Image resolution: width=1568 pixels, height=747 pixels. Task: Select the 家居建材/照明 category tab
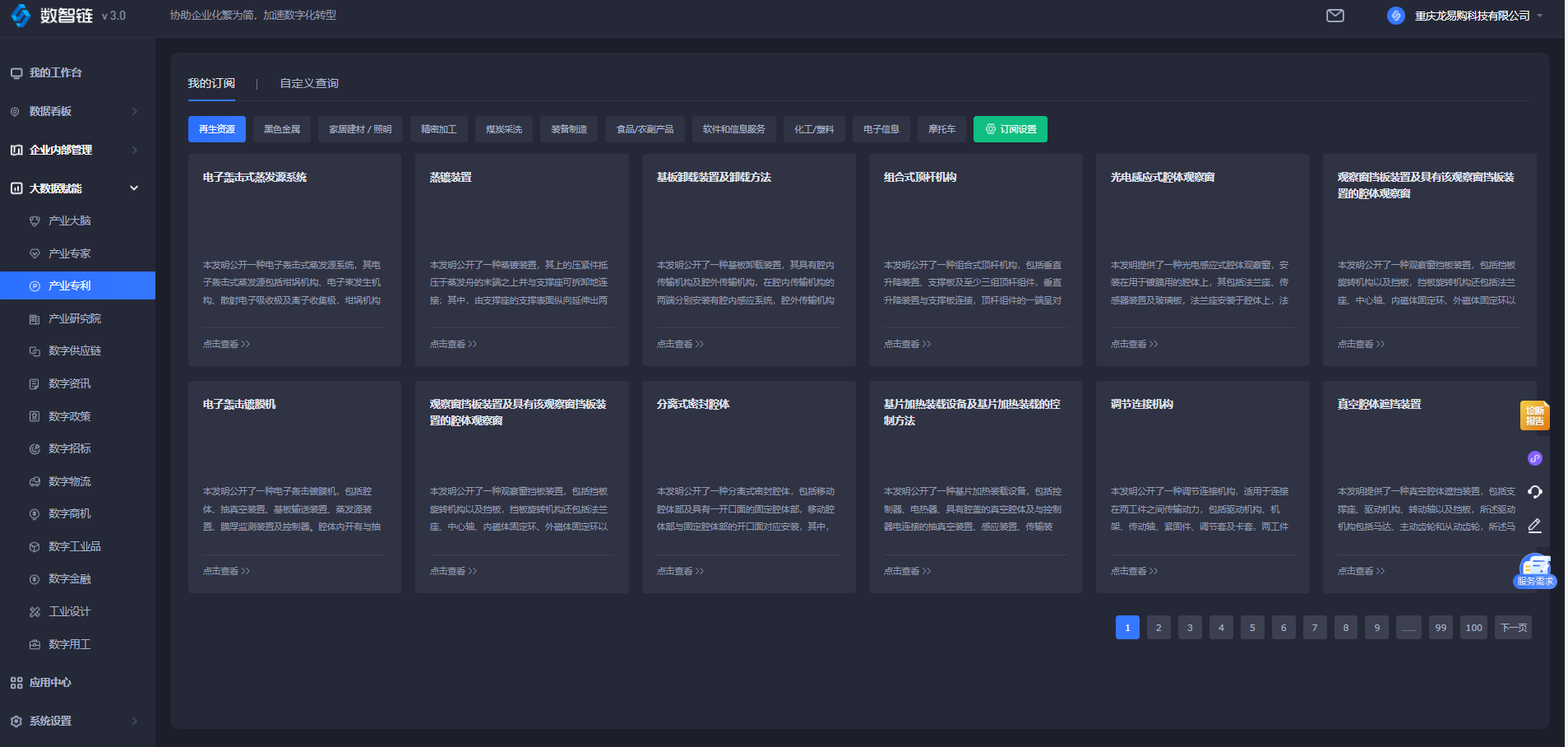pyautogui.click(x=360, y=129)
